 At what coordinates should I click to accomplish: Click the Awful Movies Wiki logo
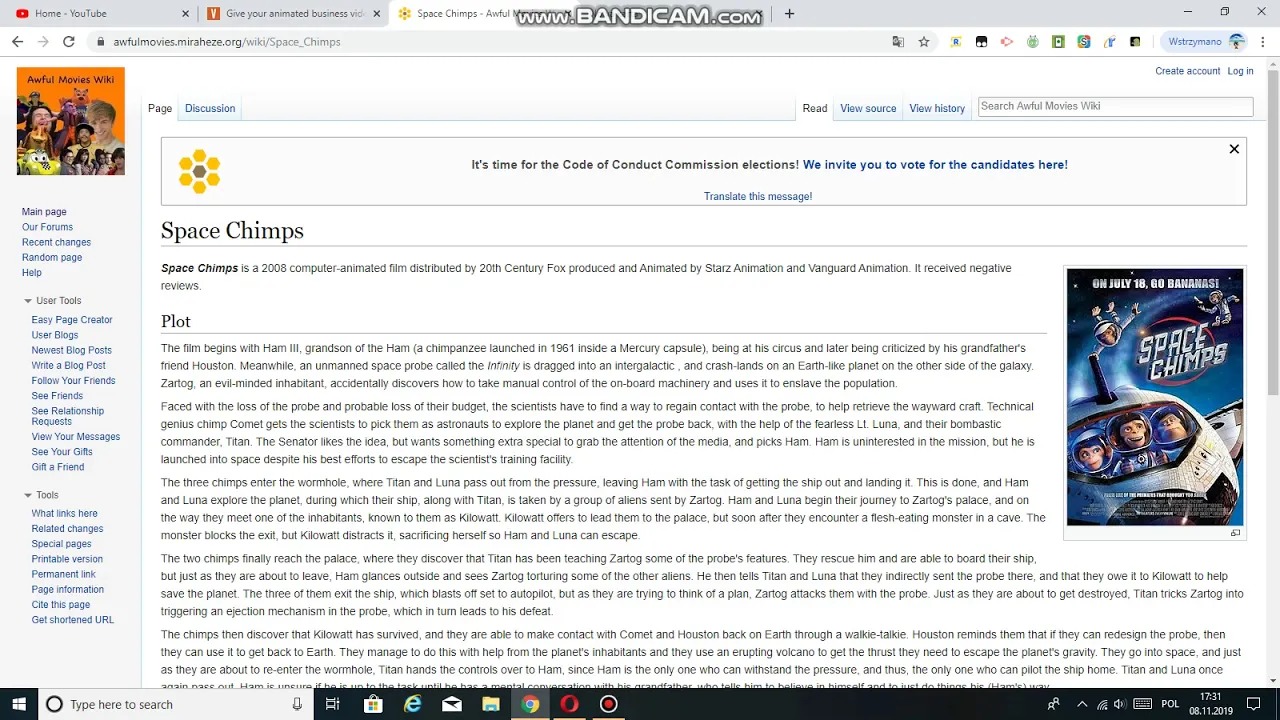click(x=71, y=121)
